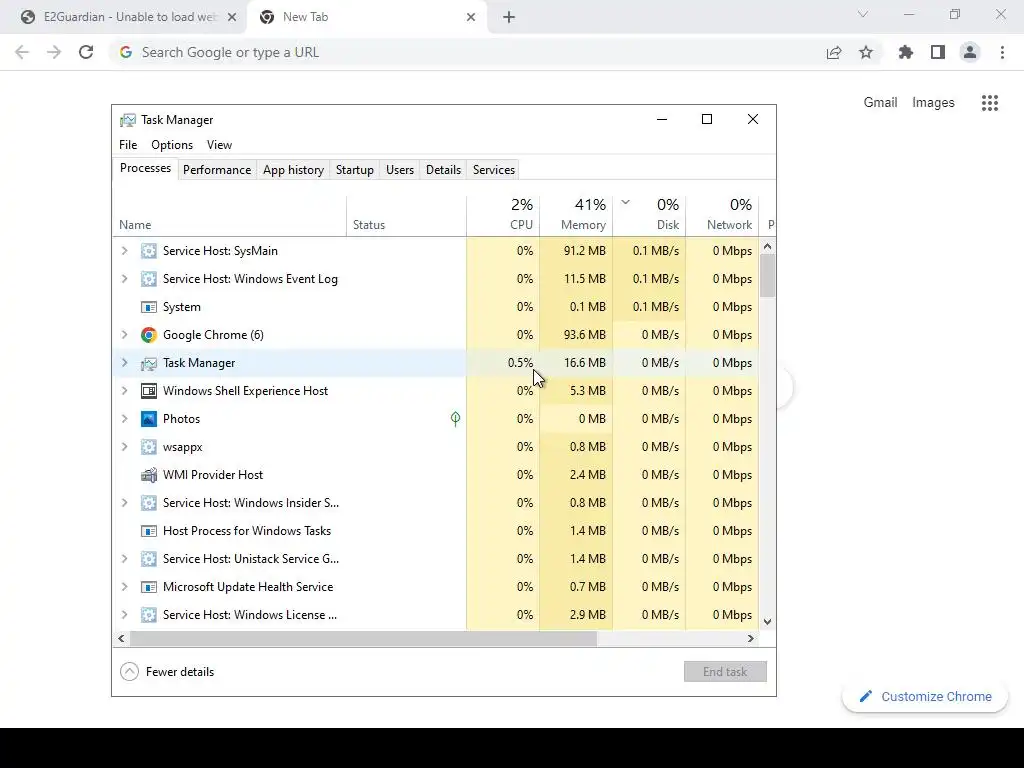Click the share this page icon
Screen dimensions: 1024x768
(834, 52)
